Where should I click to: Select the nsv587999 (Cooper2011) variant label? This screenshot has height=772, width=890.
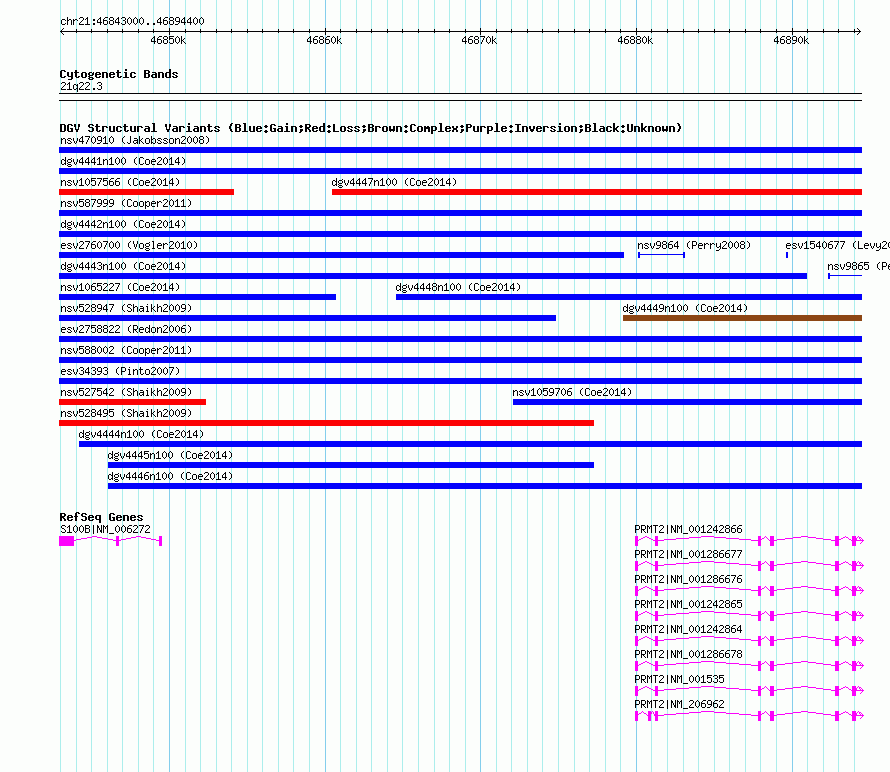[126, 203]
